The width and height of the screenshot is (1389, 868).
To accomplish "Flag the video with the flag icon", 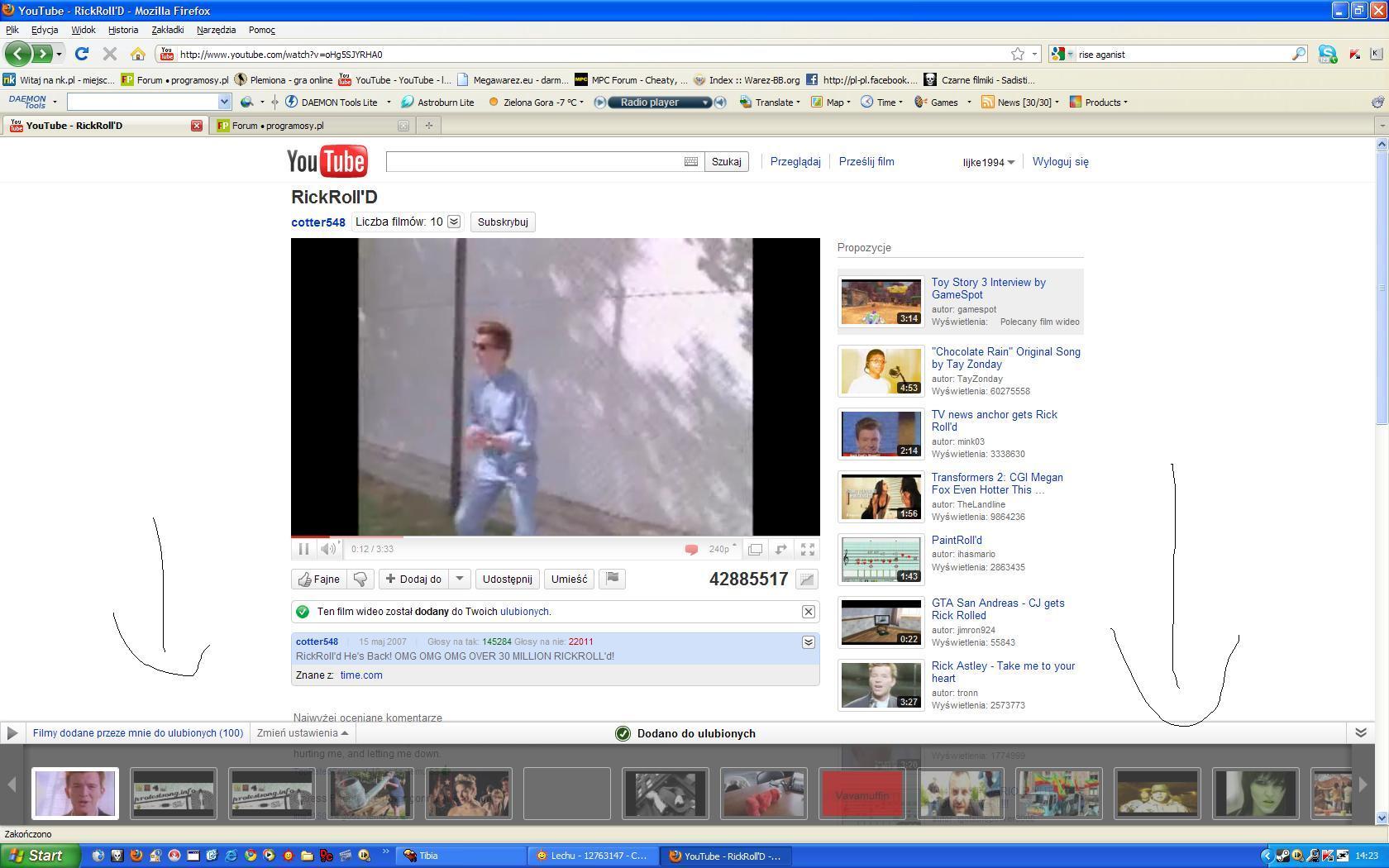I will [612, 579].
